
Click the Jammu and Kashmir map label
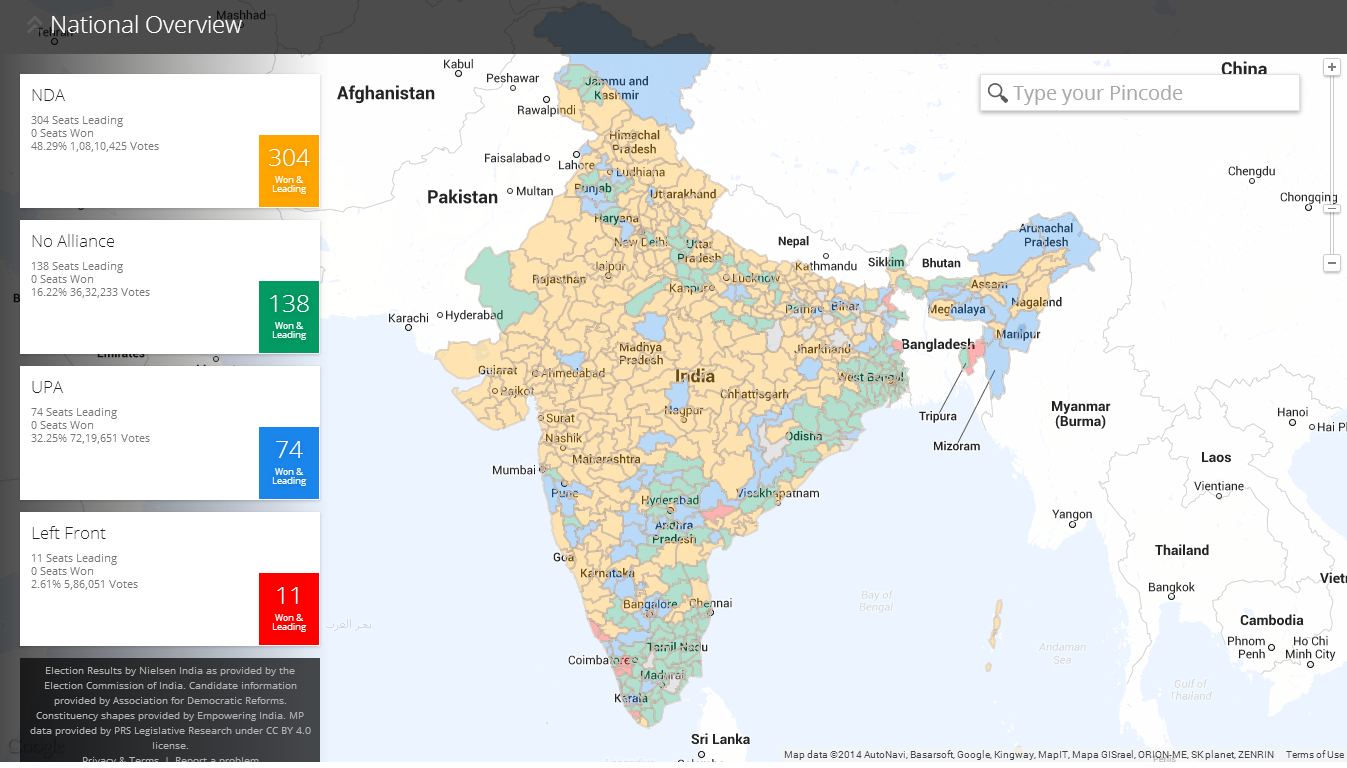tap(618, 88)
